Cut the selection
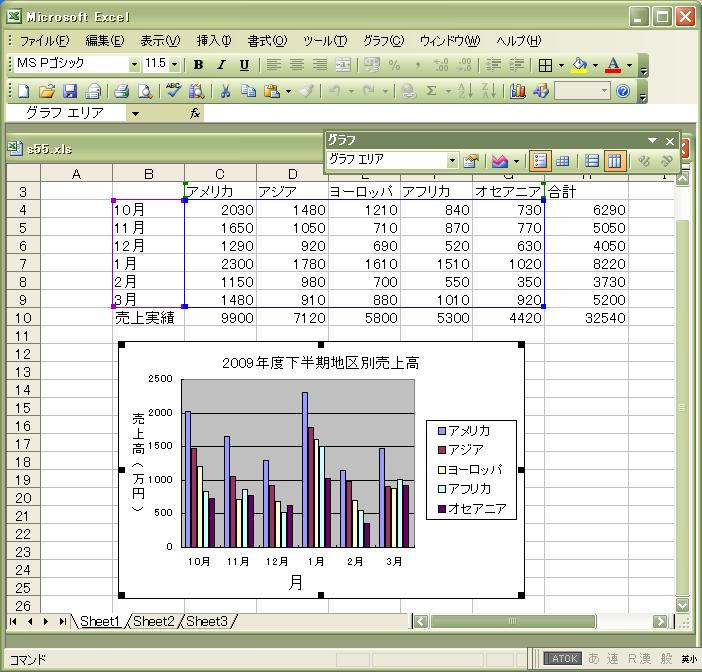The height and width of the screenshot is (672, 702). point(225,91)
